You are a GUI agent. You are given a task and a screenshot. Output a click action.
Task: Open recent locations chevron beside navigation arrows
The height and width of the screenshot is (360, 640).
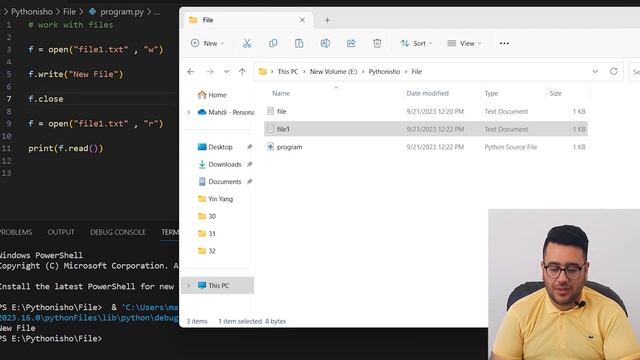pos(227,72)
